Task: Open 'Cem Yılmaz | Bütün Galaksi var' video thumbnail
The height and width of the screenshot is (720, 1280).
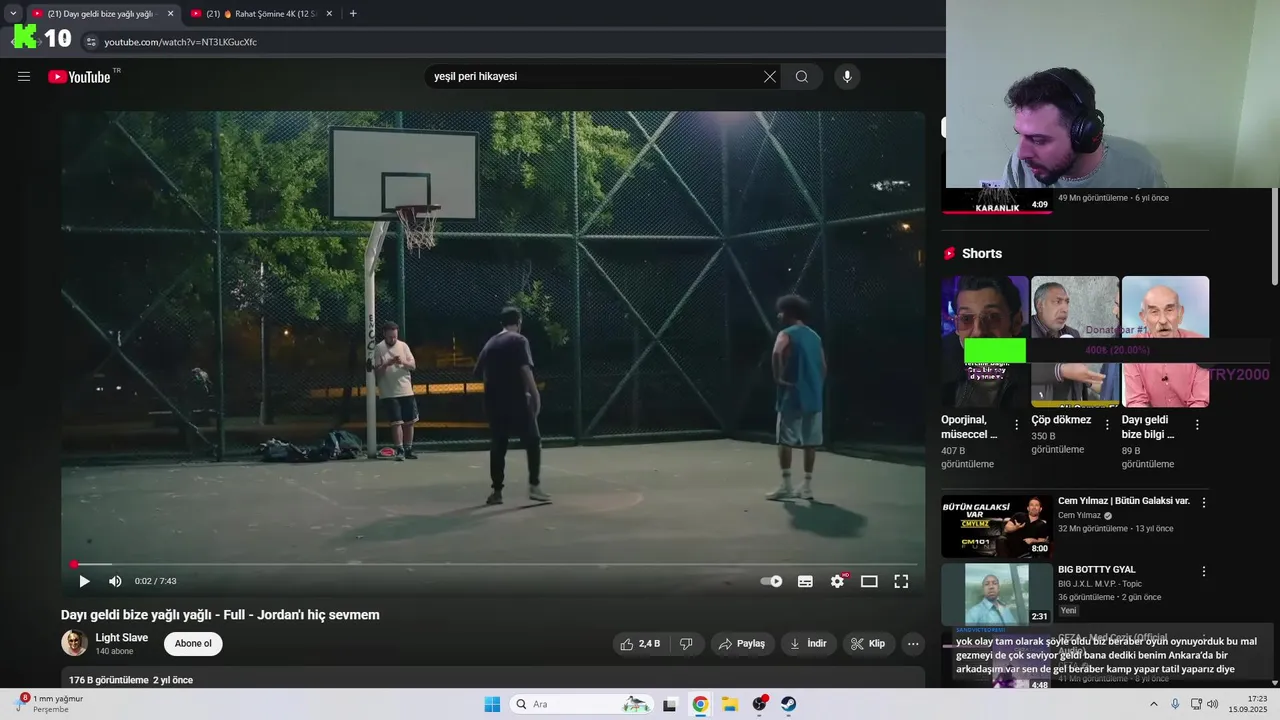Action: 996,526
